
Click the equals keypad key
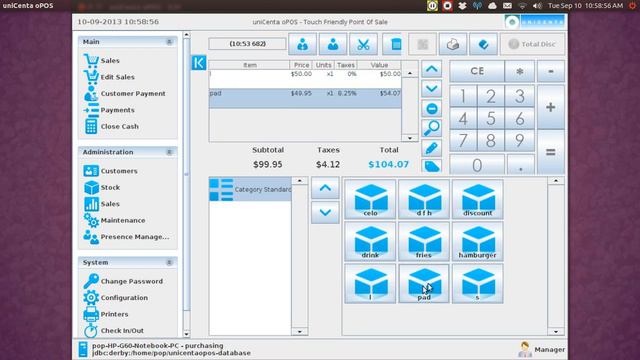point(551,152)
